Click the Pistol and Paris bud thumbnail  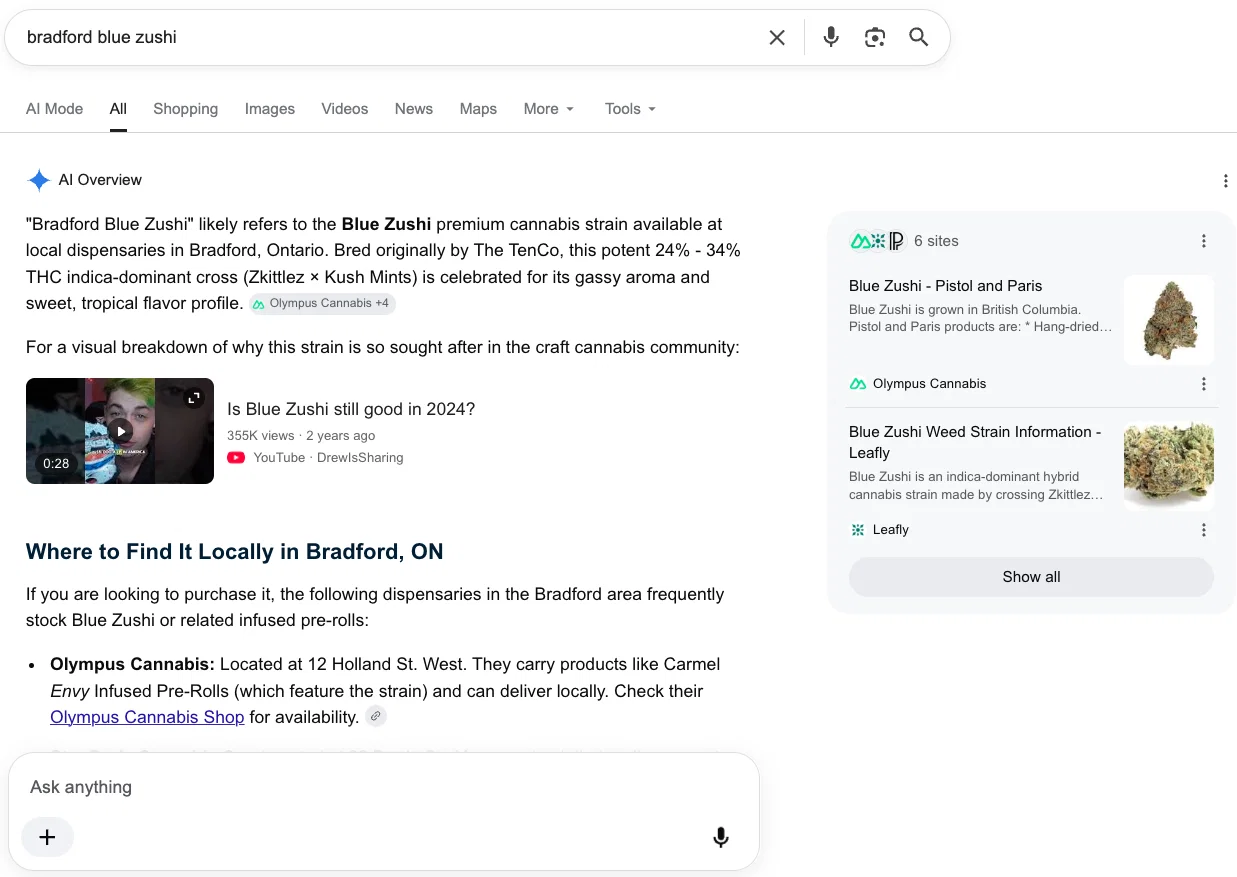tap(1169, 320)
